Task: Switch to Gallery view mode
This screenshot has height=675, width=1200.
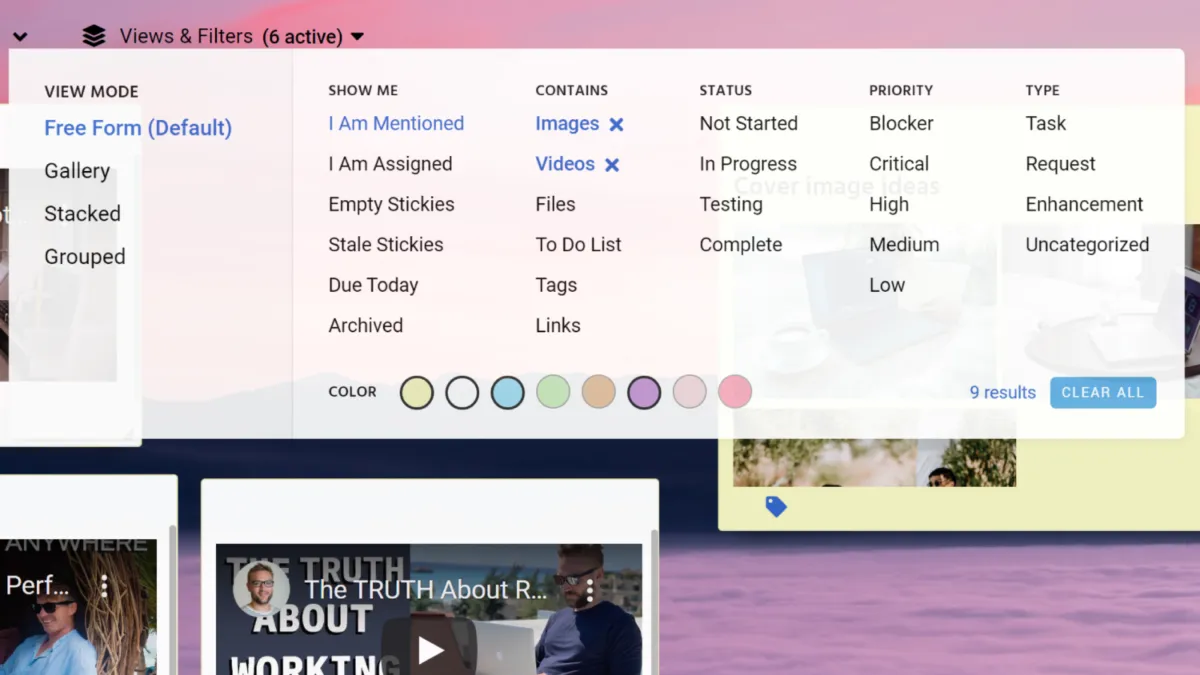Action: pos(77,171)
